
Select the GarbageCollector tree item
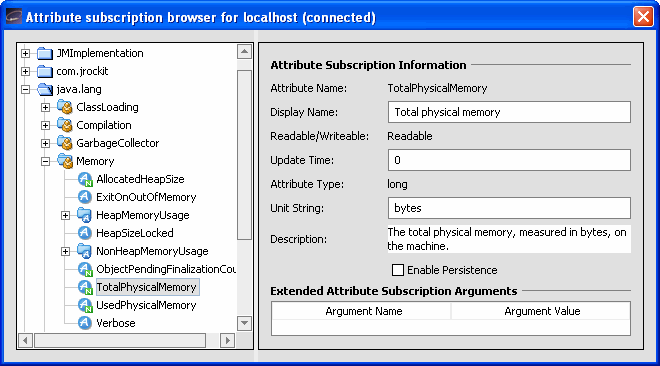[117, 143]
